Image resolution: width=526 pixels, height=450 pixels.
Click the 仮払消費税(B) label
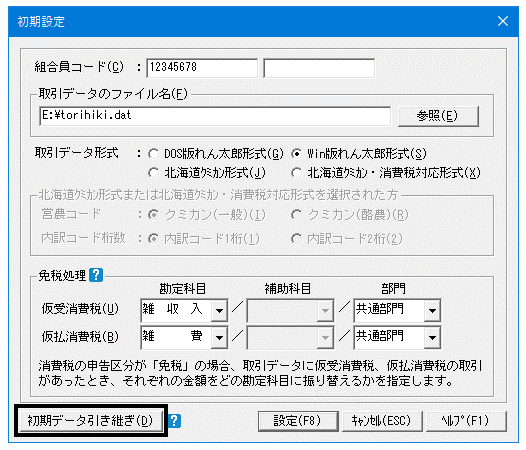click(80, 337)
